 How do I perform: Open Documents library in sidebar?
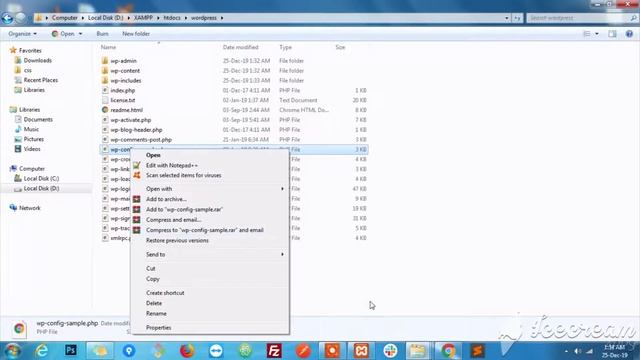click(x=38, y=120)
